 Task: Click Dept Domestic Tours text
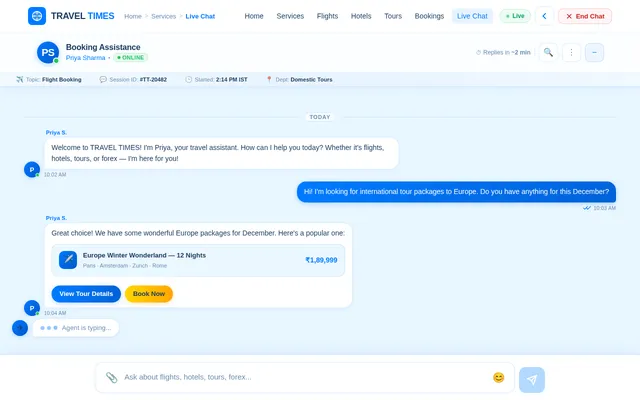point(304,80)
